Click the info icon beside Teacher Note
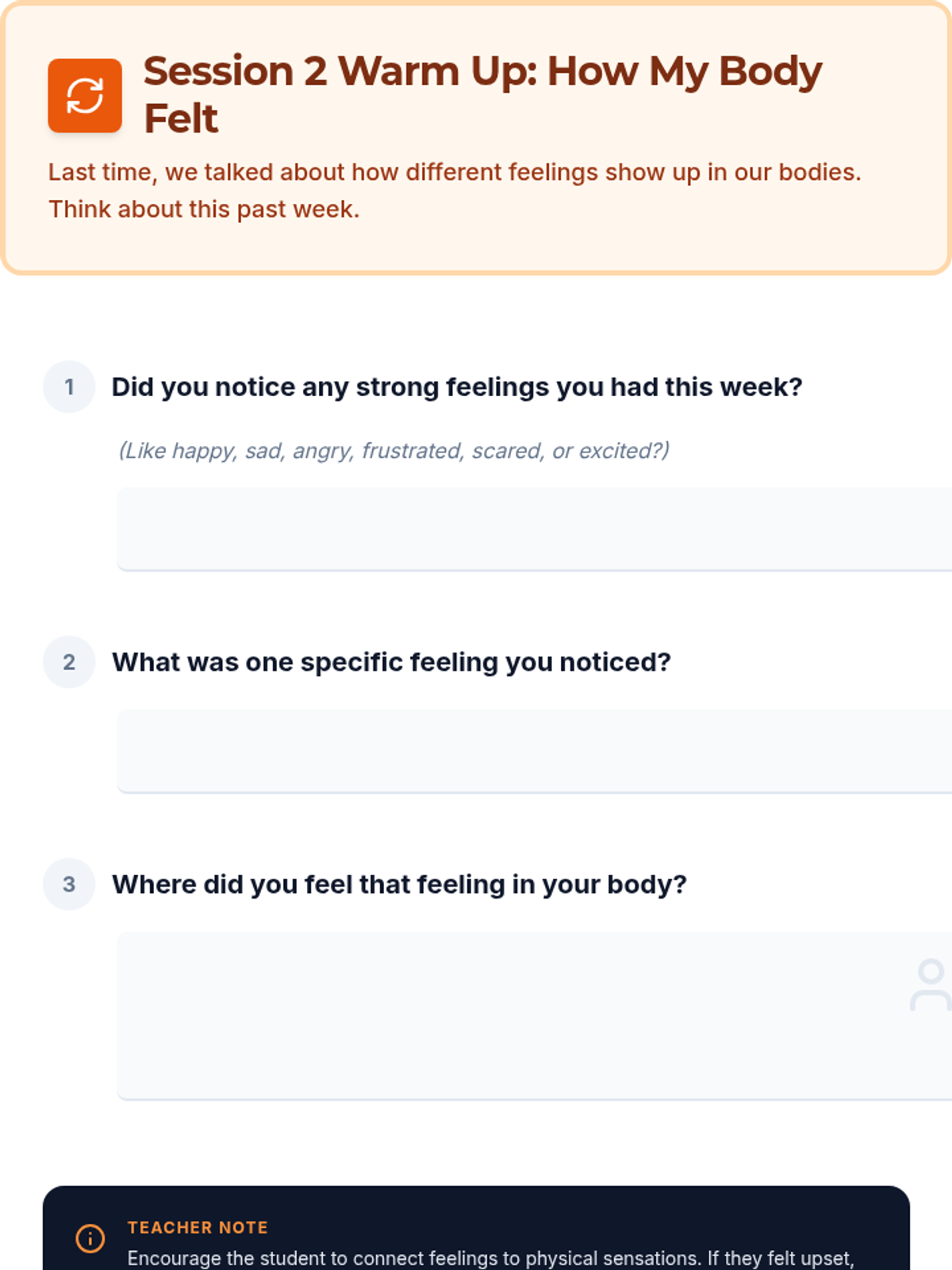The width and height of the screenshot is (952, 1270). pyautogui.click(x=90, y=1237)
